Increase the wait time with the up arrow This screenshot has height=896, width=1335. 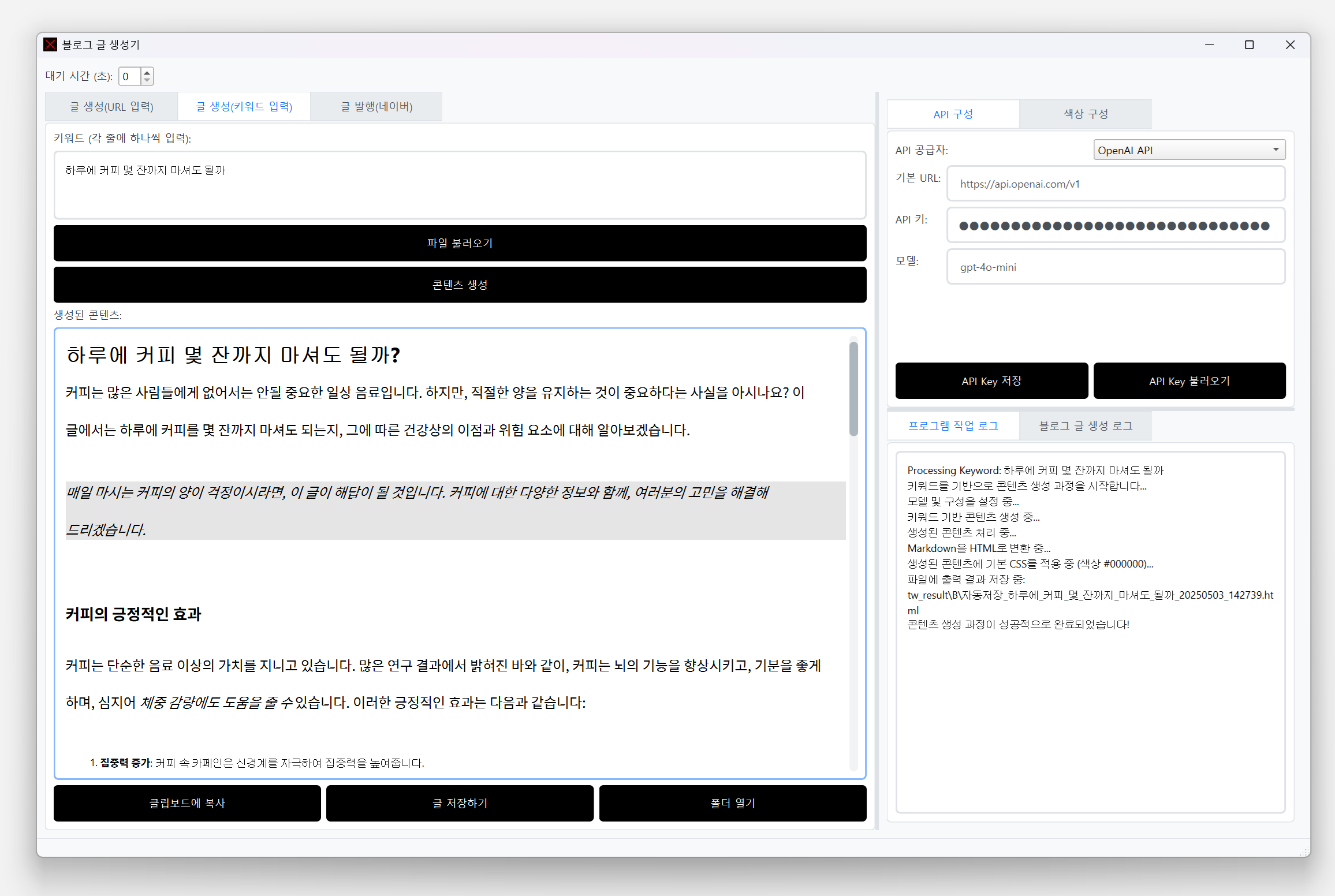[147, 72]
